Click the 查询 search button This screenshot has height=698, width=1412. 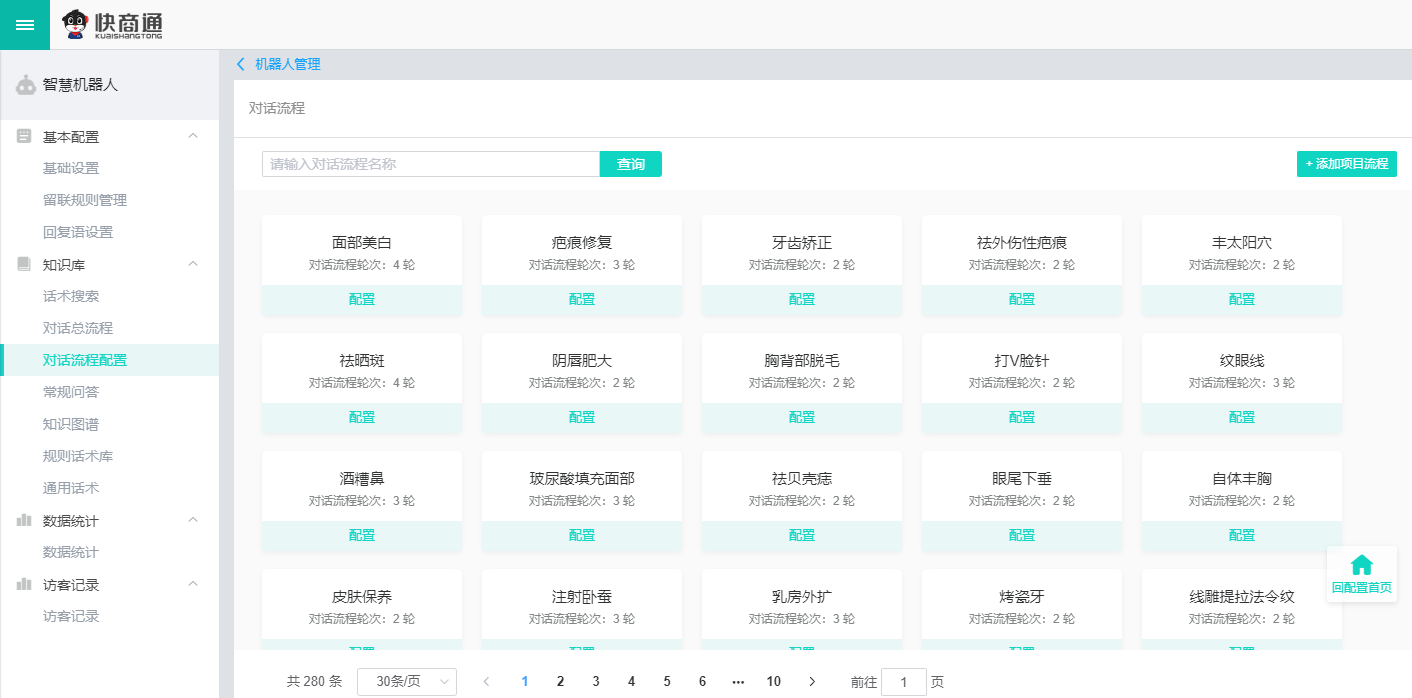[x=630, y=164]
